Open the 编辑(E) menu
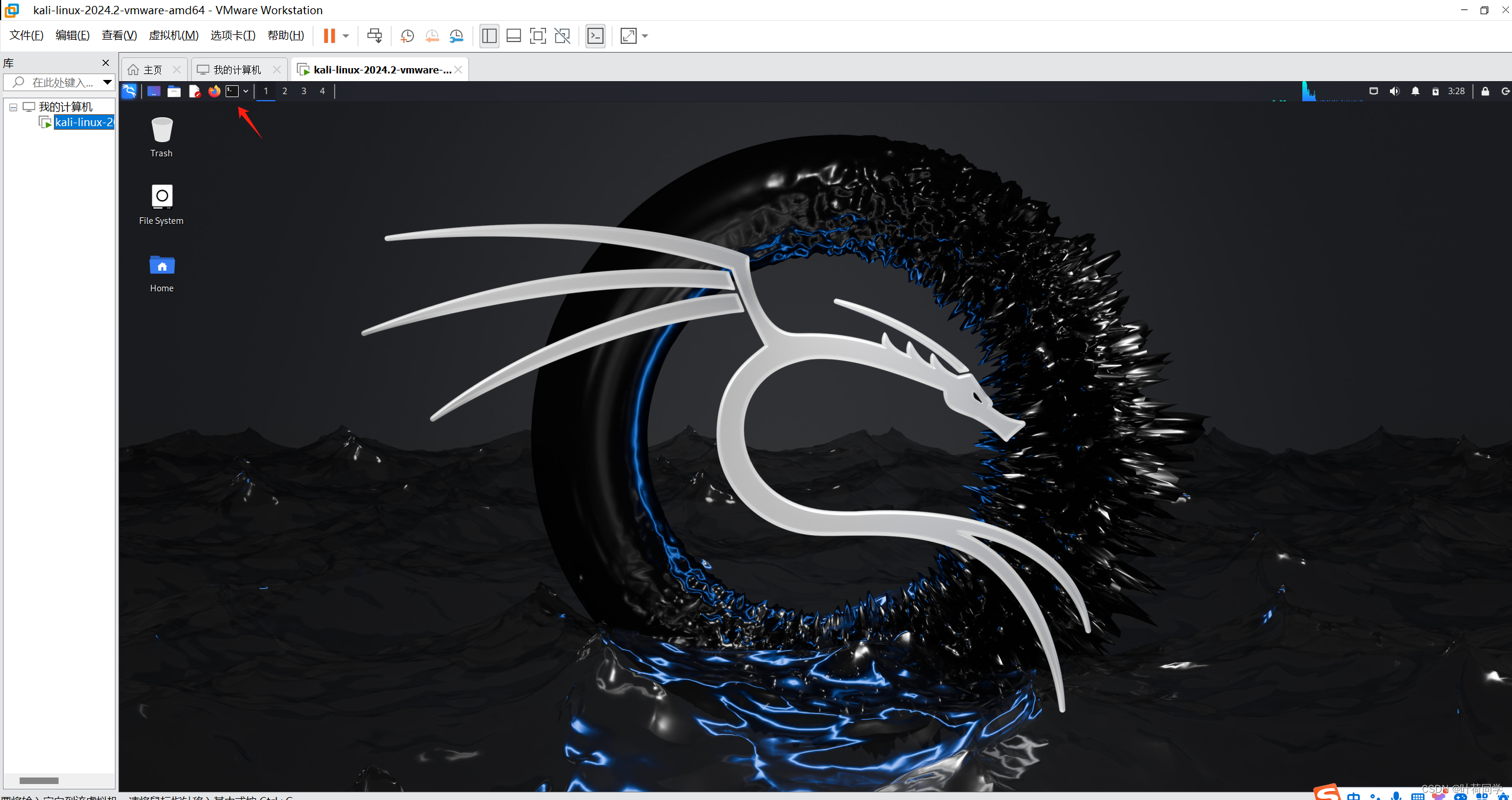The width and height of the screenshot is (1512, 800). [x=72, y=36]
